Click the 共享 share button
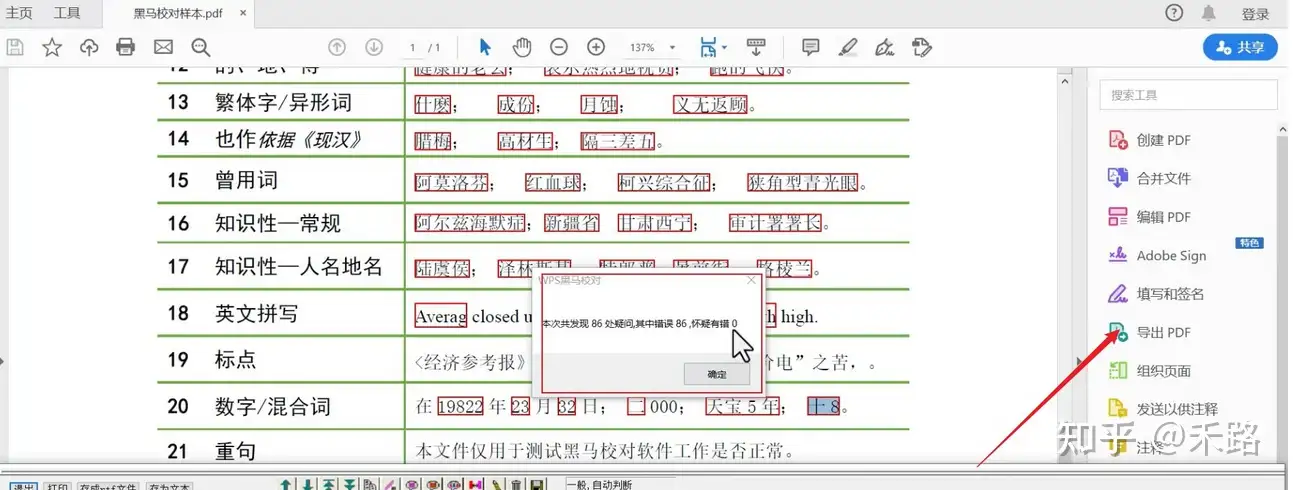The height and width of the screenshot is (490, 1293). click(1240, 47)
